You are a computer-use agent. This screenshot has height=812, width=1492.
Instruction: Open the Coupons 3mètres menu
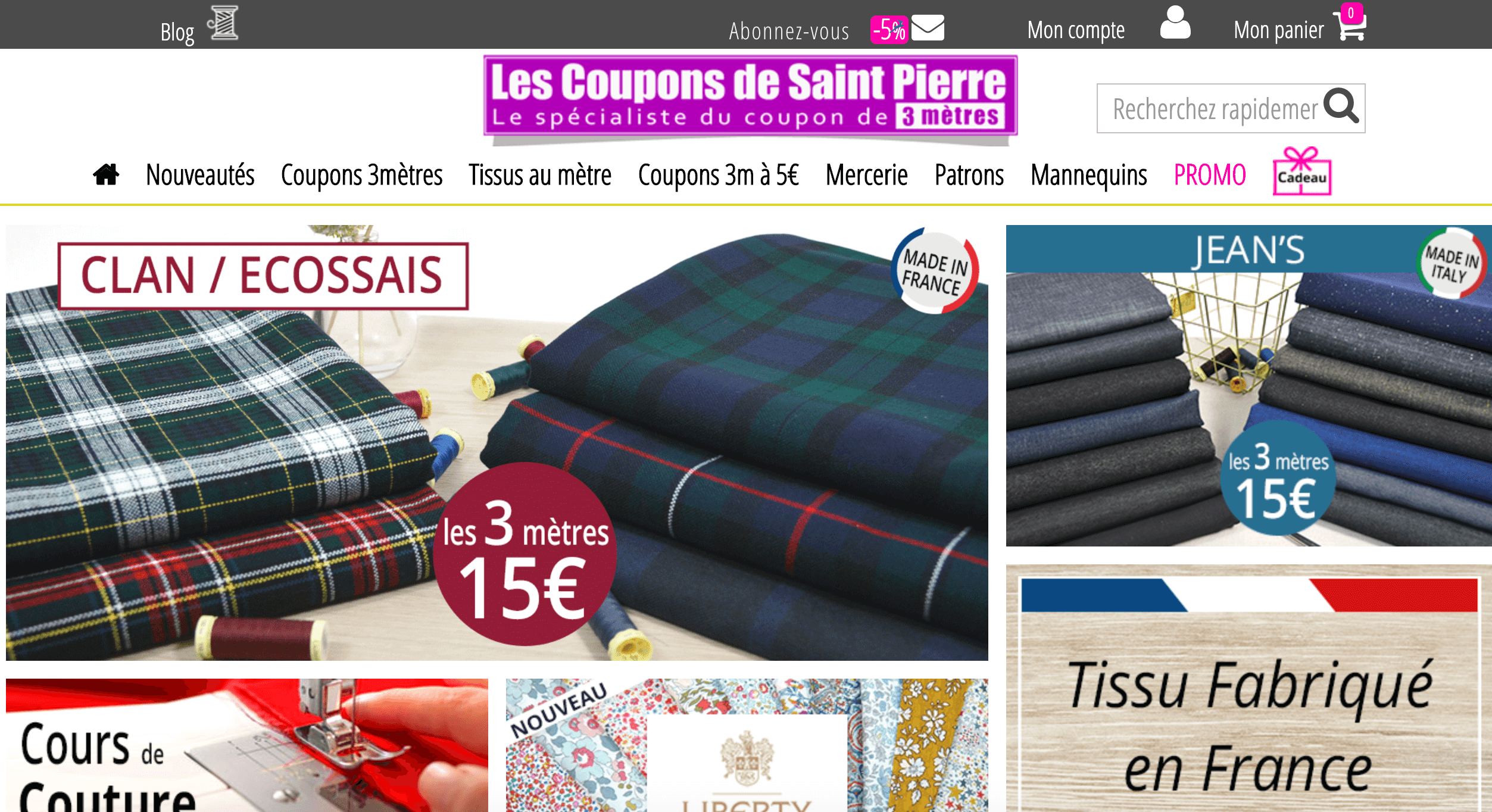click(x=361, y=175)
